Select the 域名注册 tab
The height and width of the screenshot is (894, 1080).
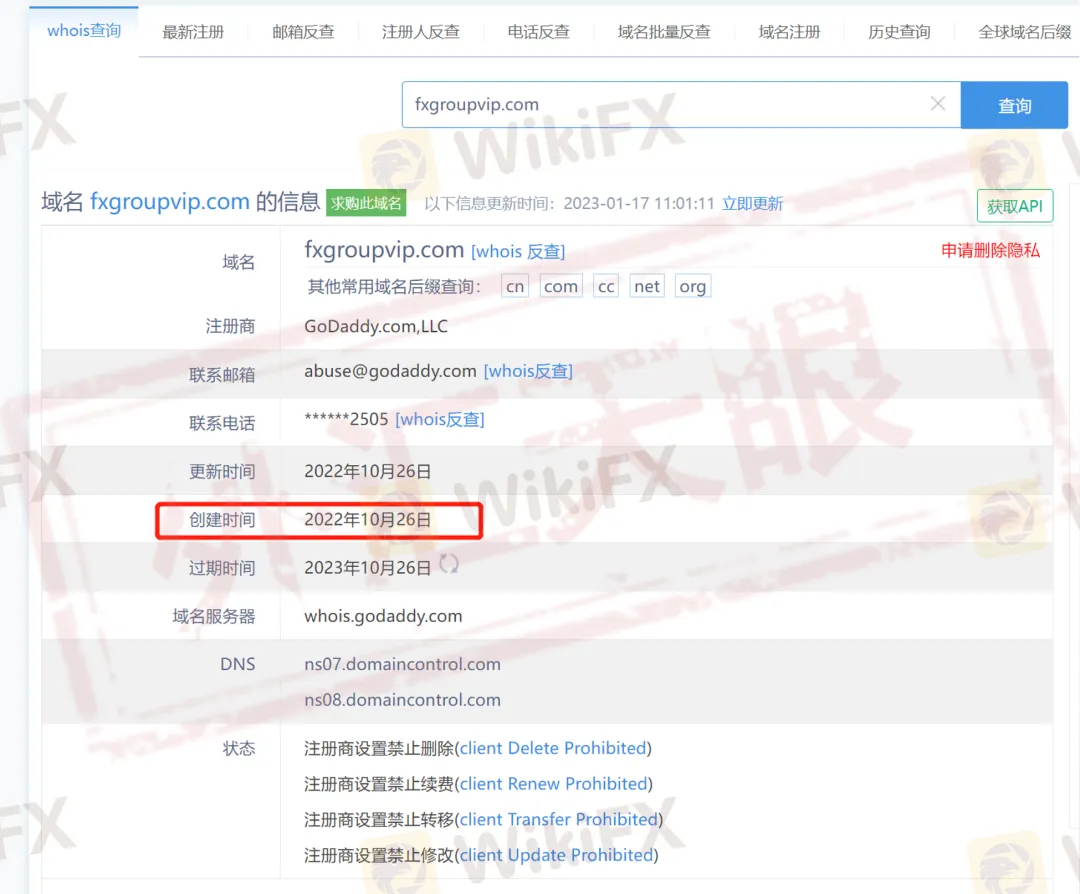pos(789,32)
